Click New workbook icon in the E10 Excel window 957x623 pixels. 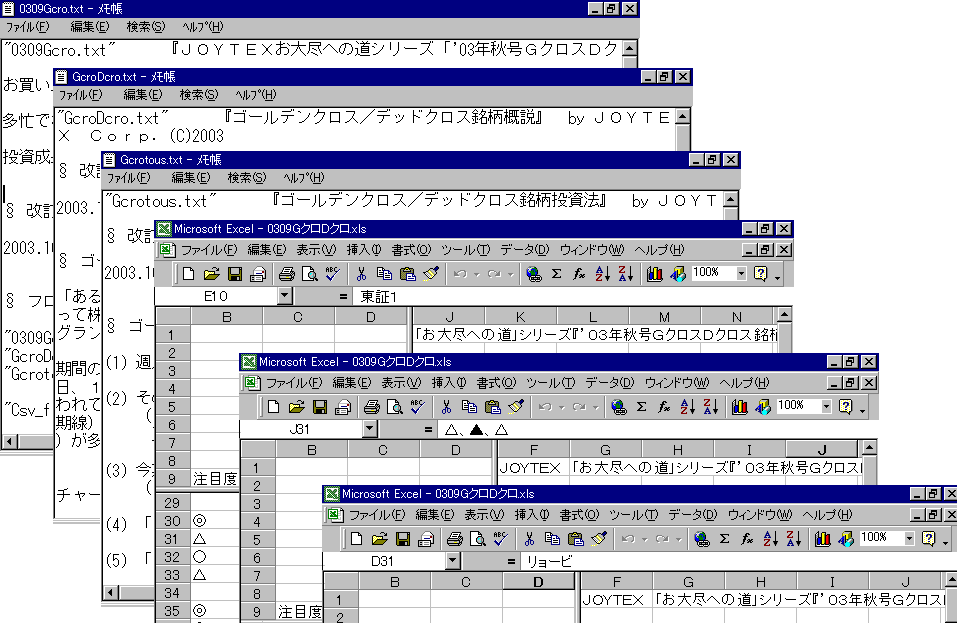coord(188,274)
